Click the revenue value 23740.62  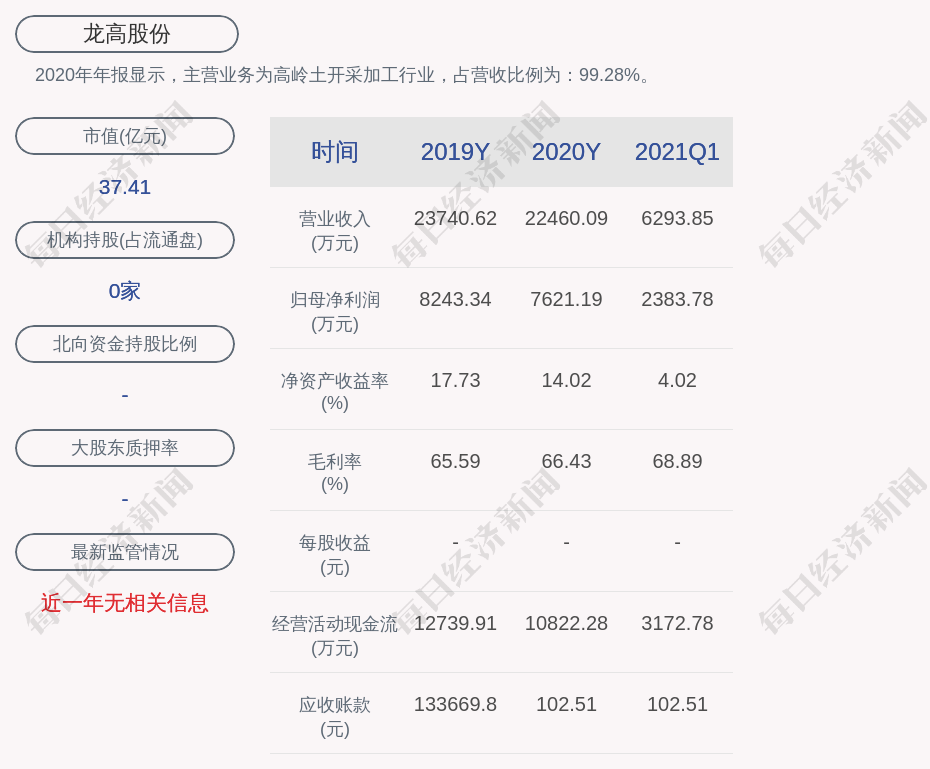point(455,218)
